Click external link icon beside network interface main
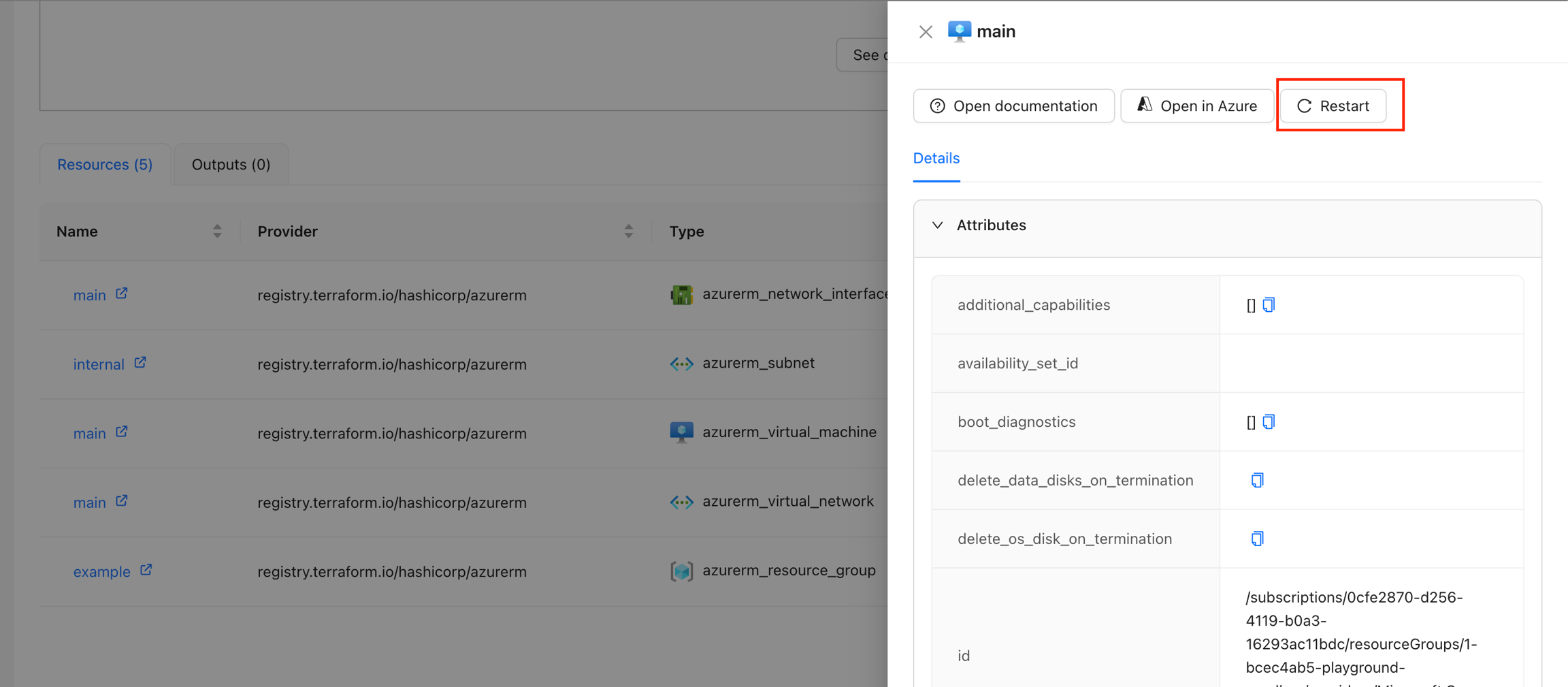This screenshot has height=687, width=1568. 122,293
